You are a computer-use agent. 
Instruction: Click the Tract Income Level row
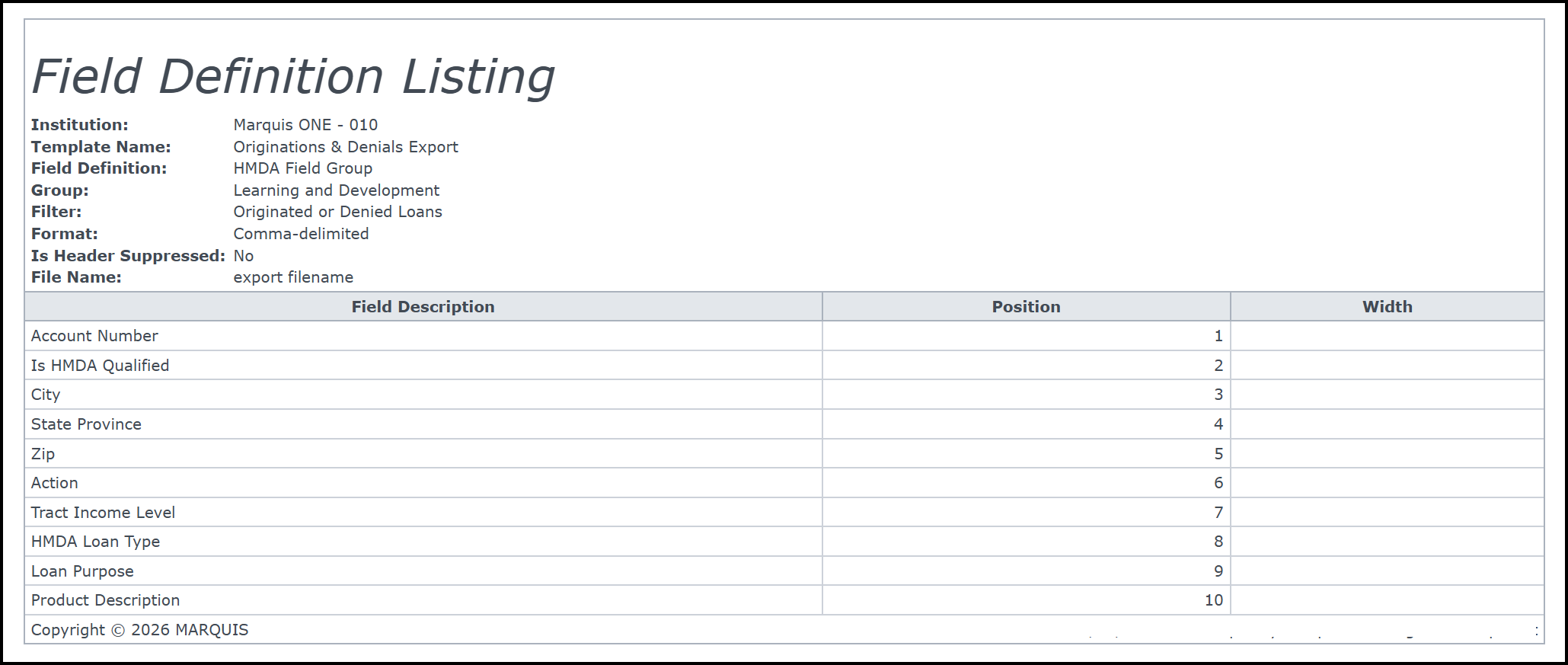click(x=784, y=513)
